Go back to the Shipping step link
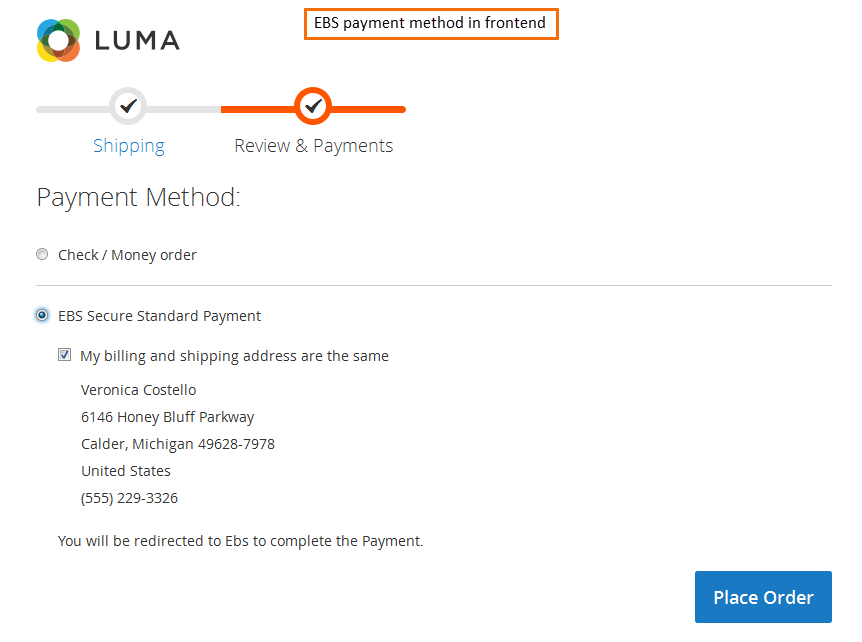 tap(128, 146)
